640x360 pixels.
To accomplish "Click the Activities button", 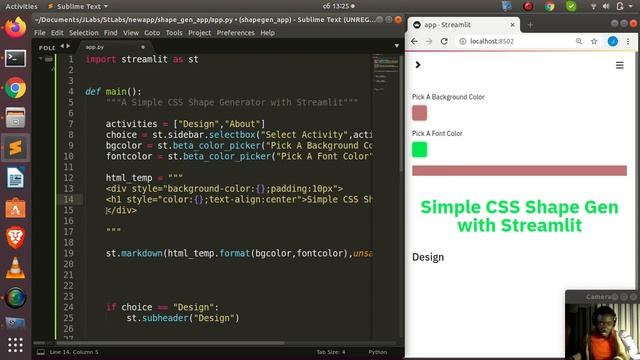I will tap(21, 6).
